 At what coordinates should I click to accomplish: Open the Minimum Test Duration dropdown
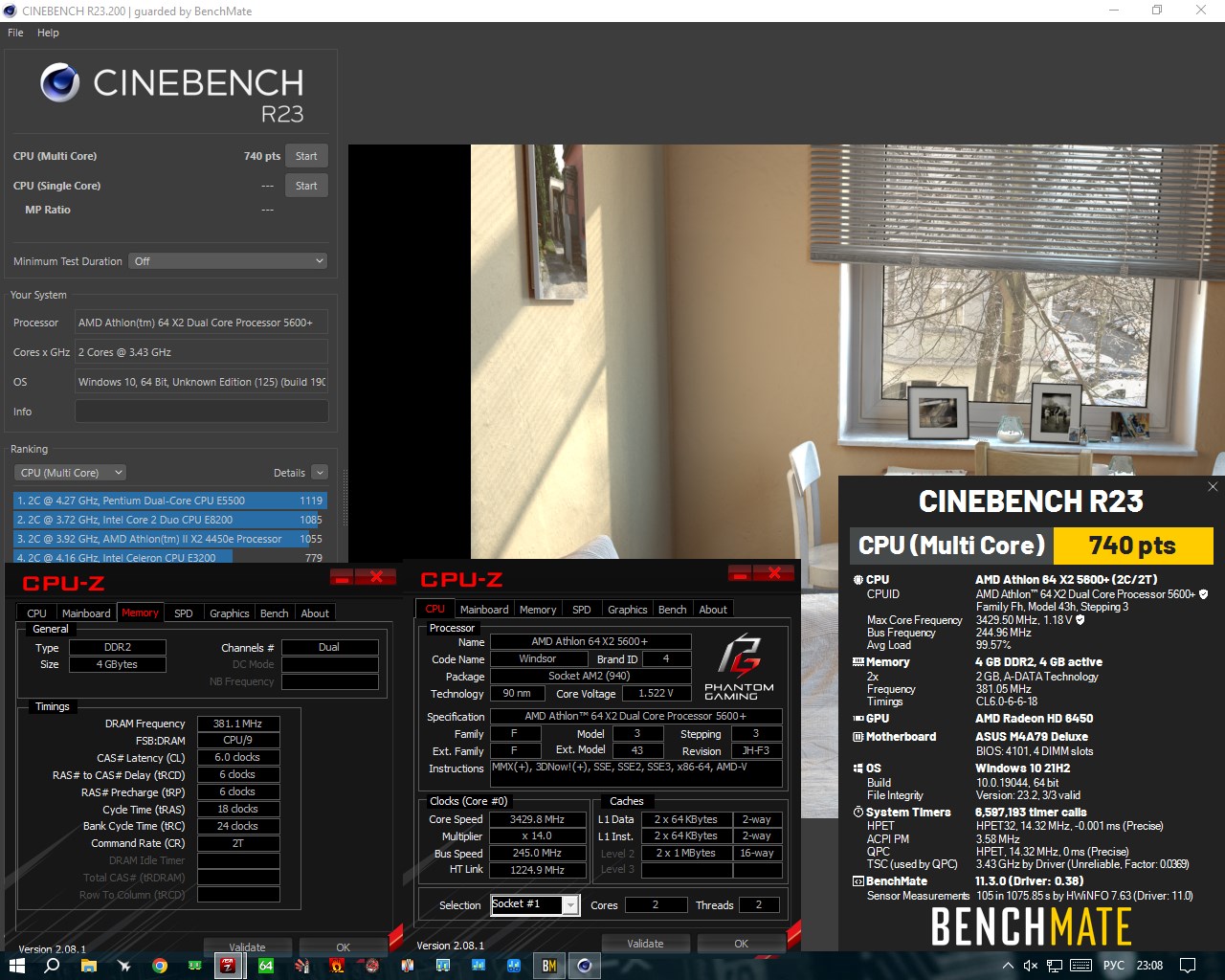tap(228, 261)
